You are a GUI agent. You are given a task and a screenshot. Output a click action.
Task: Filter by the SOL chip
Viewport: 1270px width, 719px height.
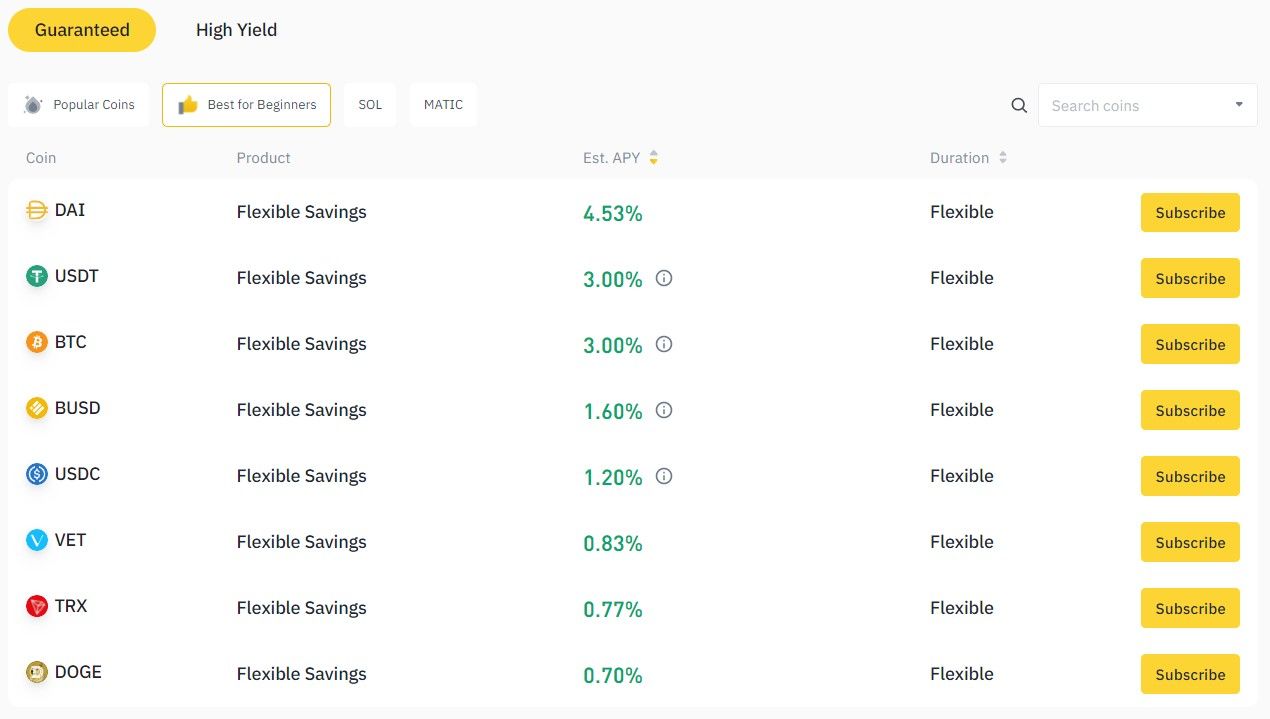[370, 105]
